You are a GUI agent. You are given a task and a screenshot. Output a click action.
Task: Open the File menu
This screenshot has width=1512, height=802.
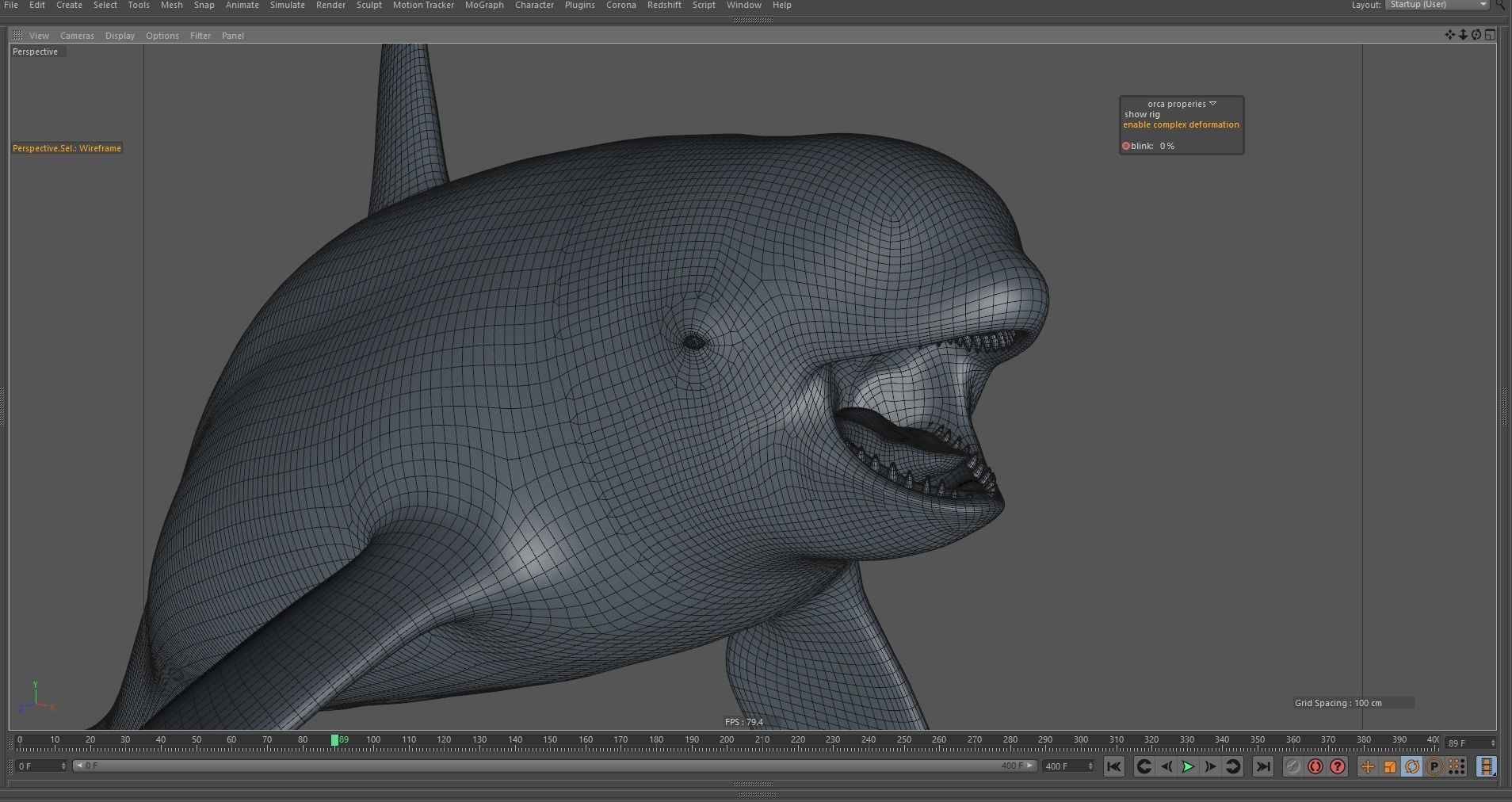[x=11, y=5]
